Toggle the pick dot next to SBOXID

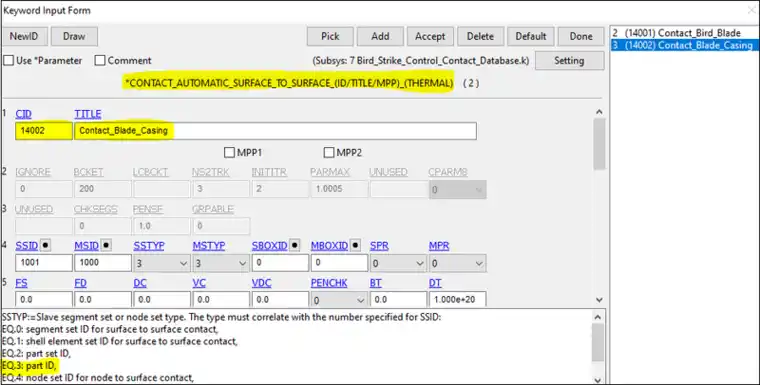[x=294, y=245]
